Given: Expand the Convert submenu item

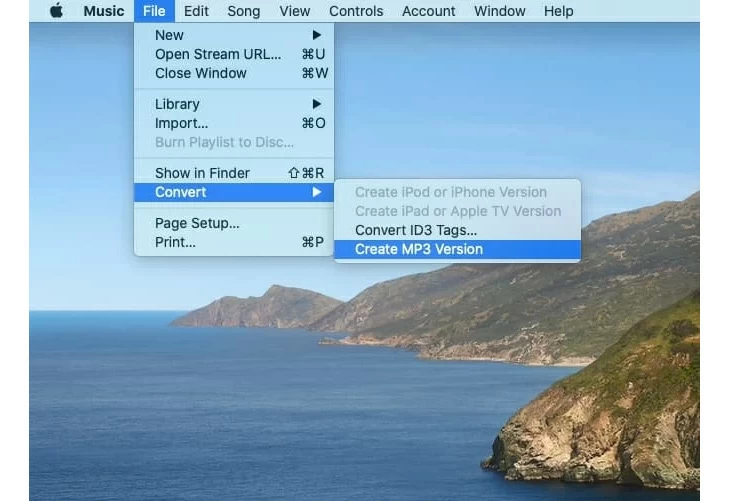Looking at the screenshot, I should pyautogui.click(x=234, y=192).
